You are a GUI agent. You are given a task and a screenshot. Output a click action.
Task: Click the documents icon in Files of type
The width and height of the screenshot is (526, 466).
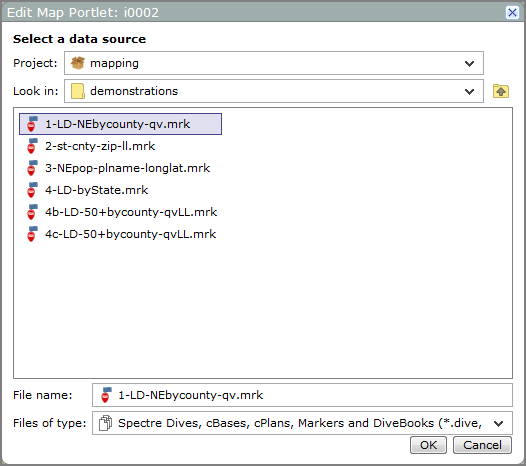click(x=105, y=423)
